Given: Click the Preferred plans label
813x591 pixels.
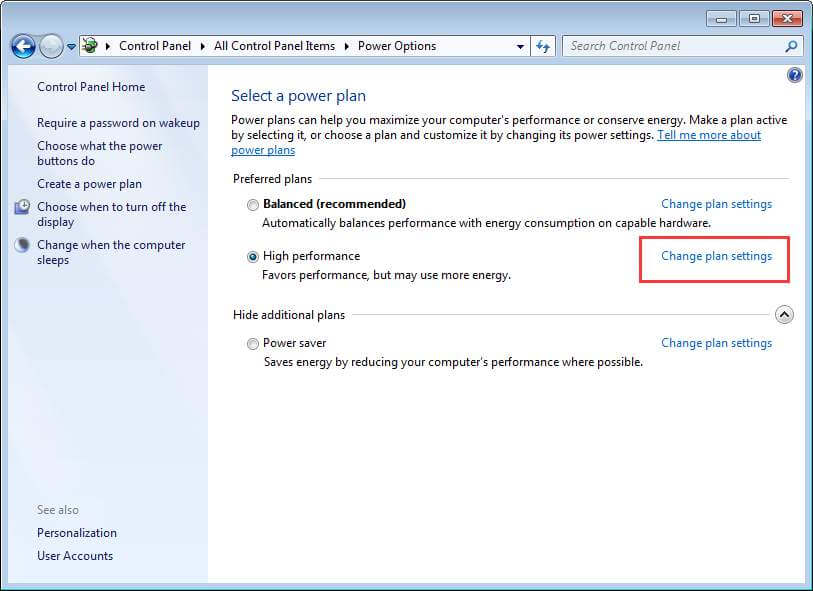Looking at the screenshot, I should coord(272,179).
